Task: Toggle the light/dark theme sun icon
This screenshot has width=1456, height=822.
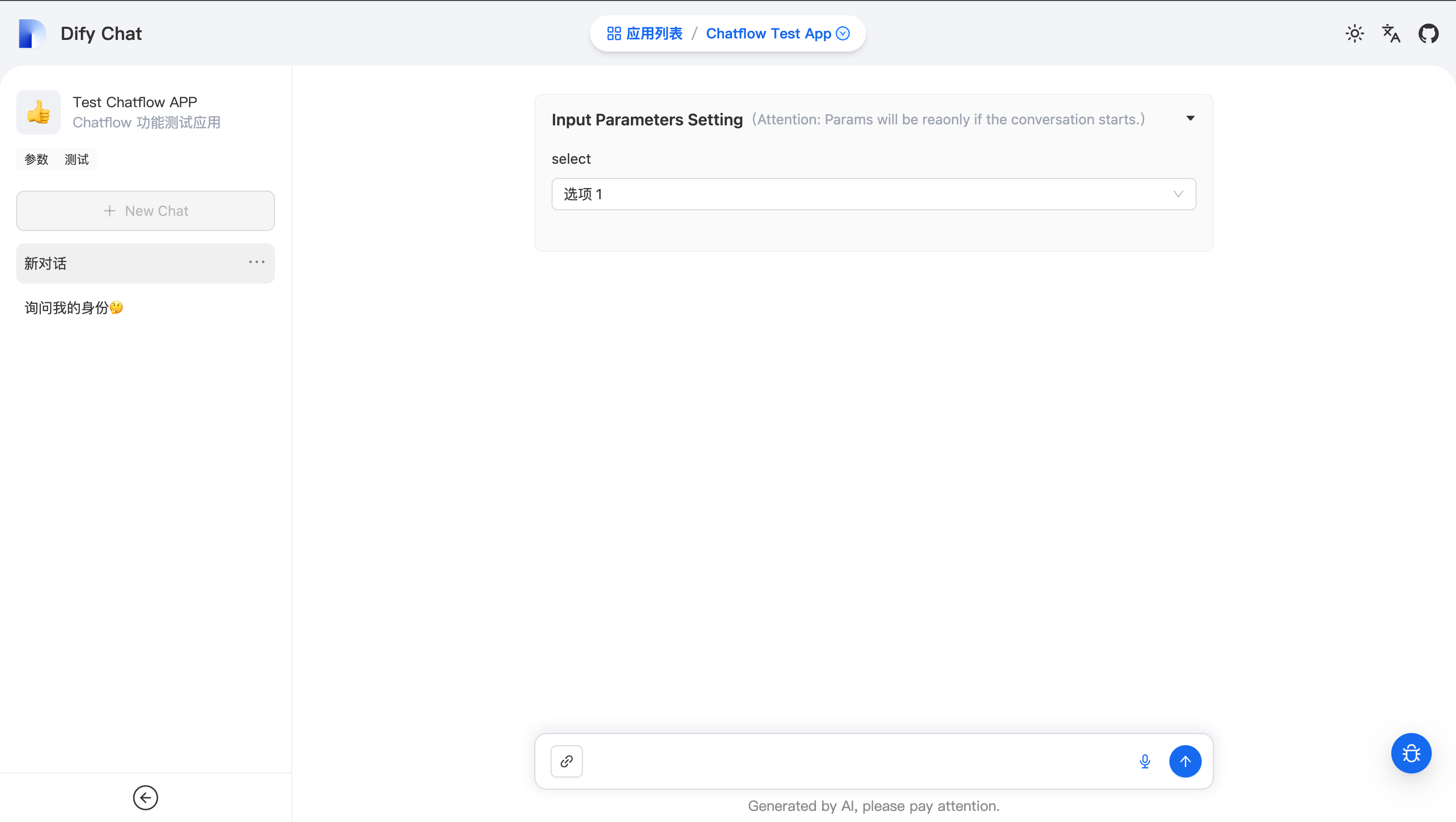Action: pos(1354,33)
